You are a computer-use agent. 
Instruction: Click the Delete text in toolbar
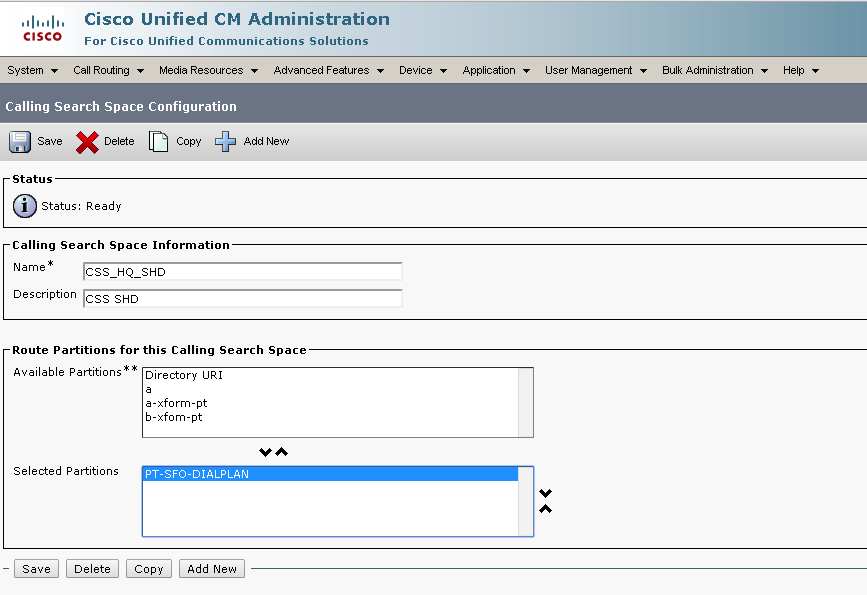(x=119, y=142)
